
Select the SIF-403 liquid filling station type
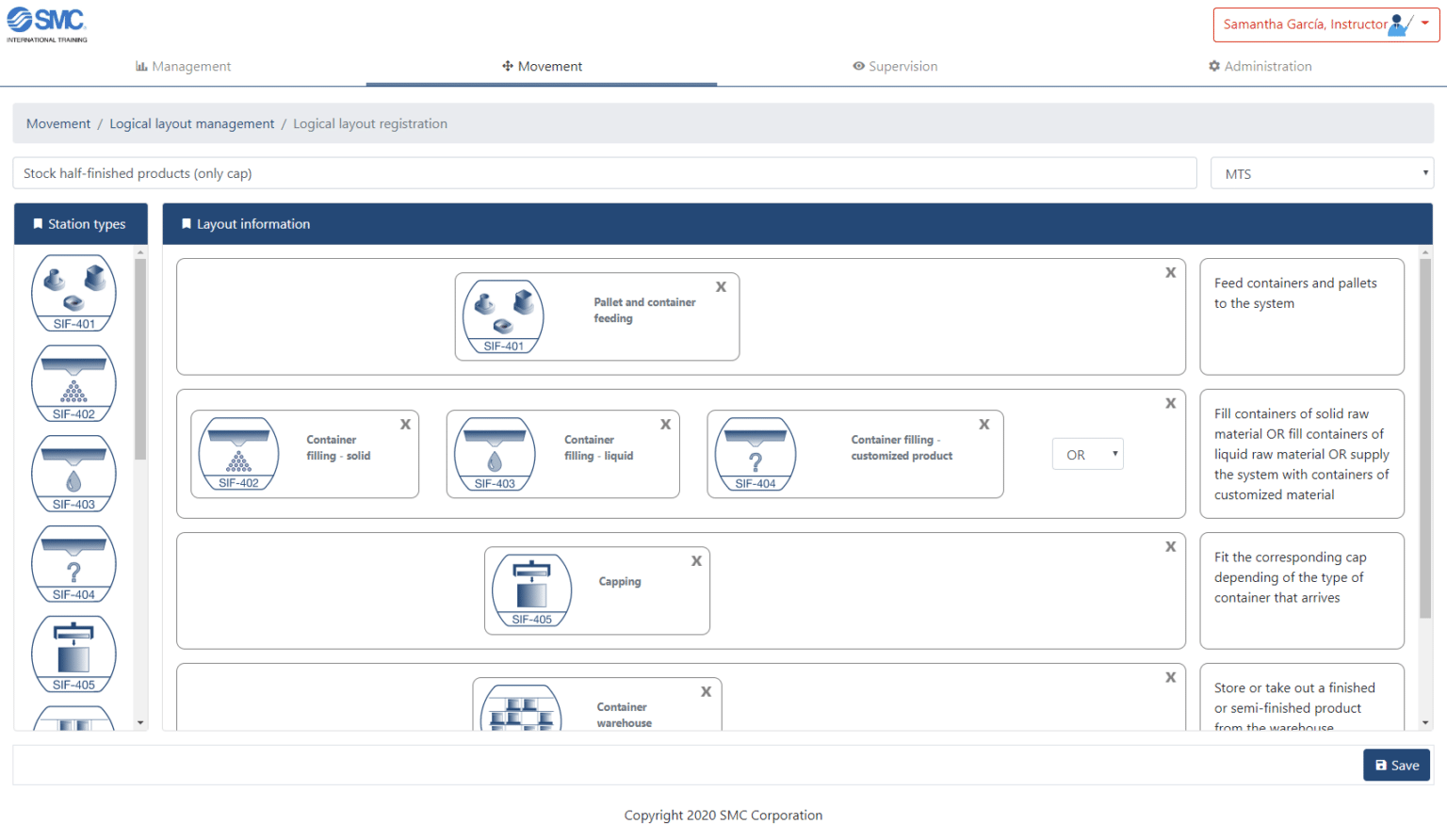[x=73, y=474]
